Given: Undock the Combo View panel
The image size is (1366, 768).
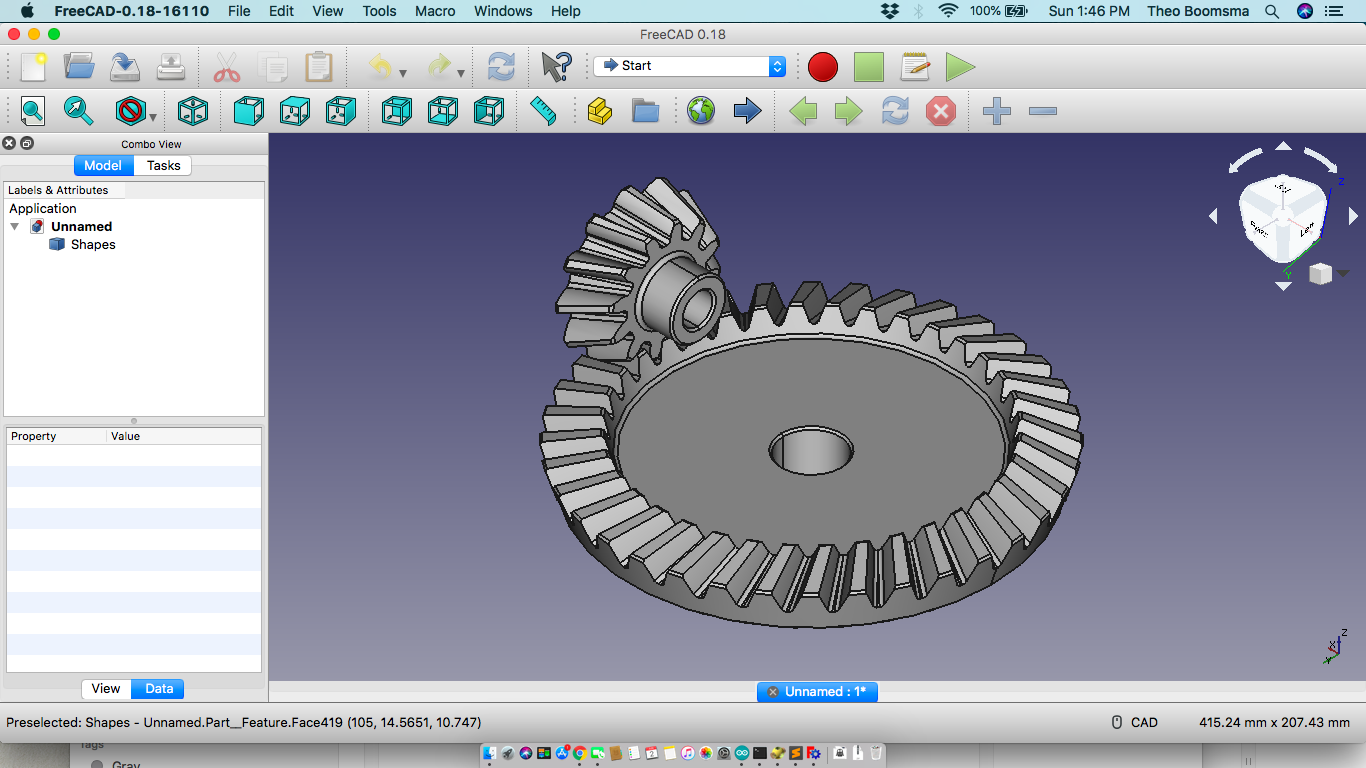Looking at the screenshot, I should coord(26,143).
